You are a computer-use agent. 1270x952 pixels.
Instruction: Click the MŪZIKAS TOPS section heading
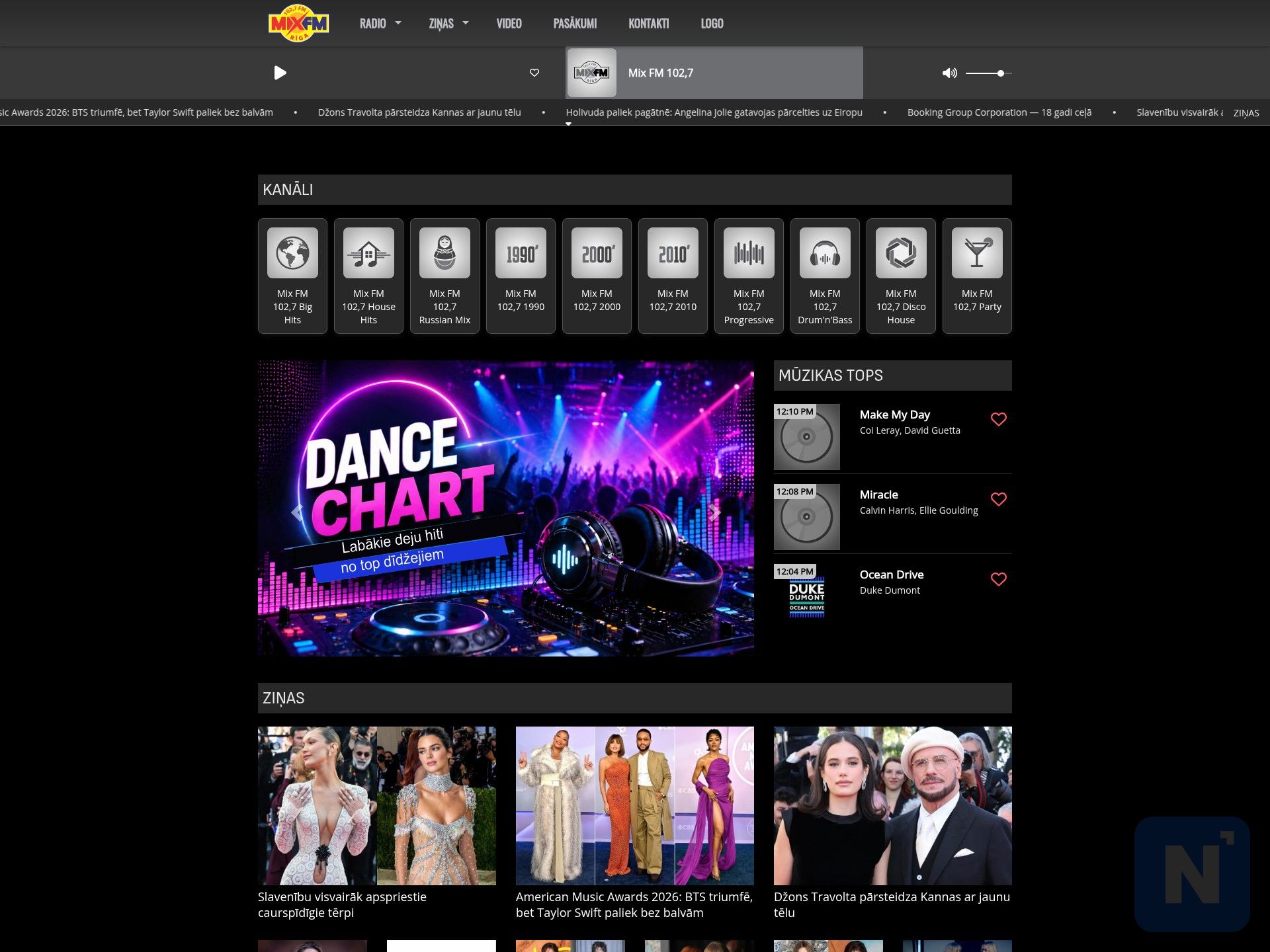pyautogui.click(x=831, y=376)
